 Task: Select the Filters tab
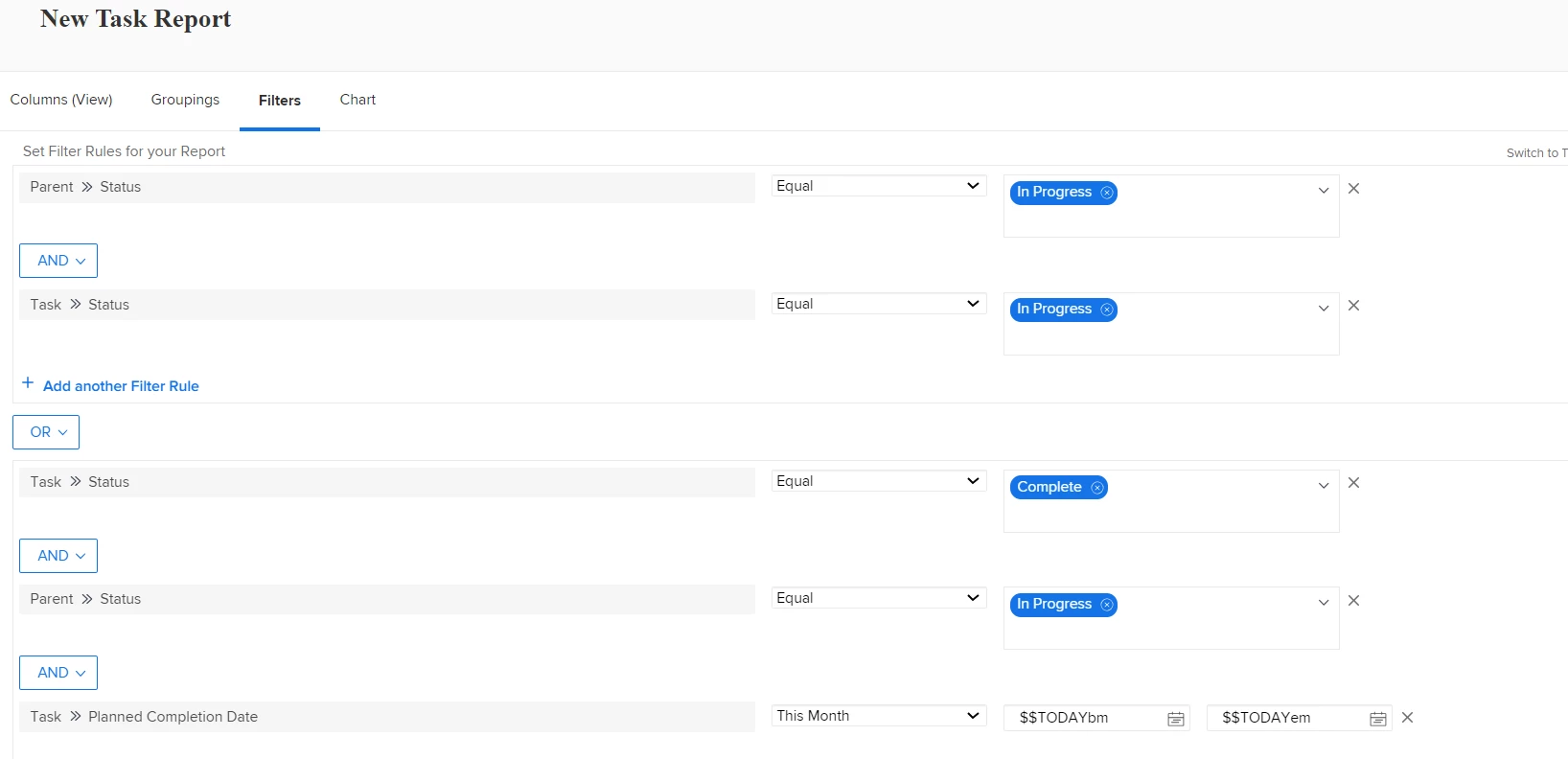click(280, 101)
